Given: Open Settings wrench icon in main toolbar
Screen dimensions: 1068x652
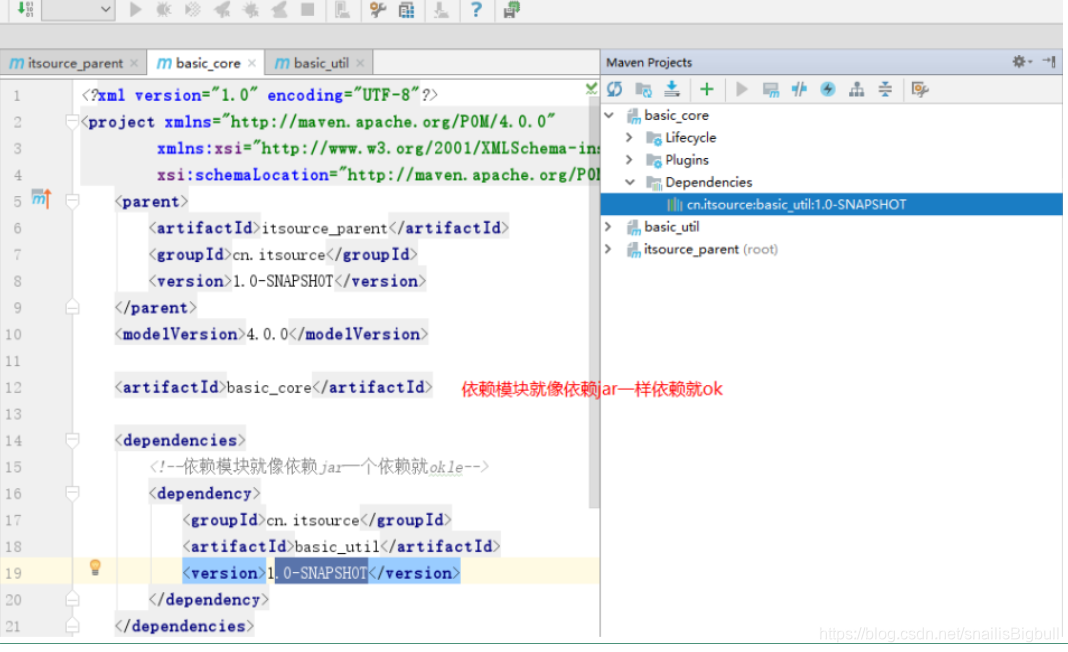Looking at the screenshot, I should (x=377, y=10).
